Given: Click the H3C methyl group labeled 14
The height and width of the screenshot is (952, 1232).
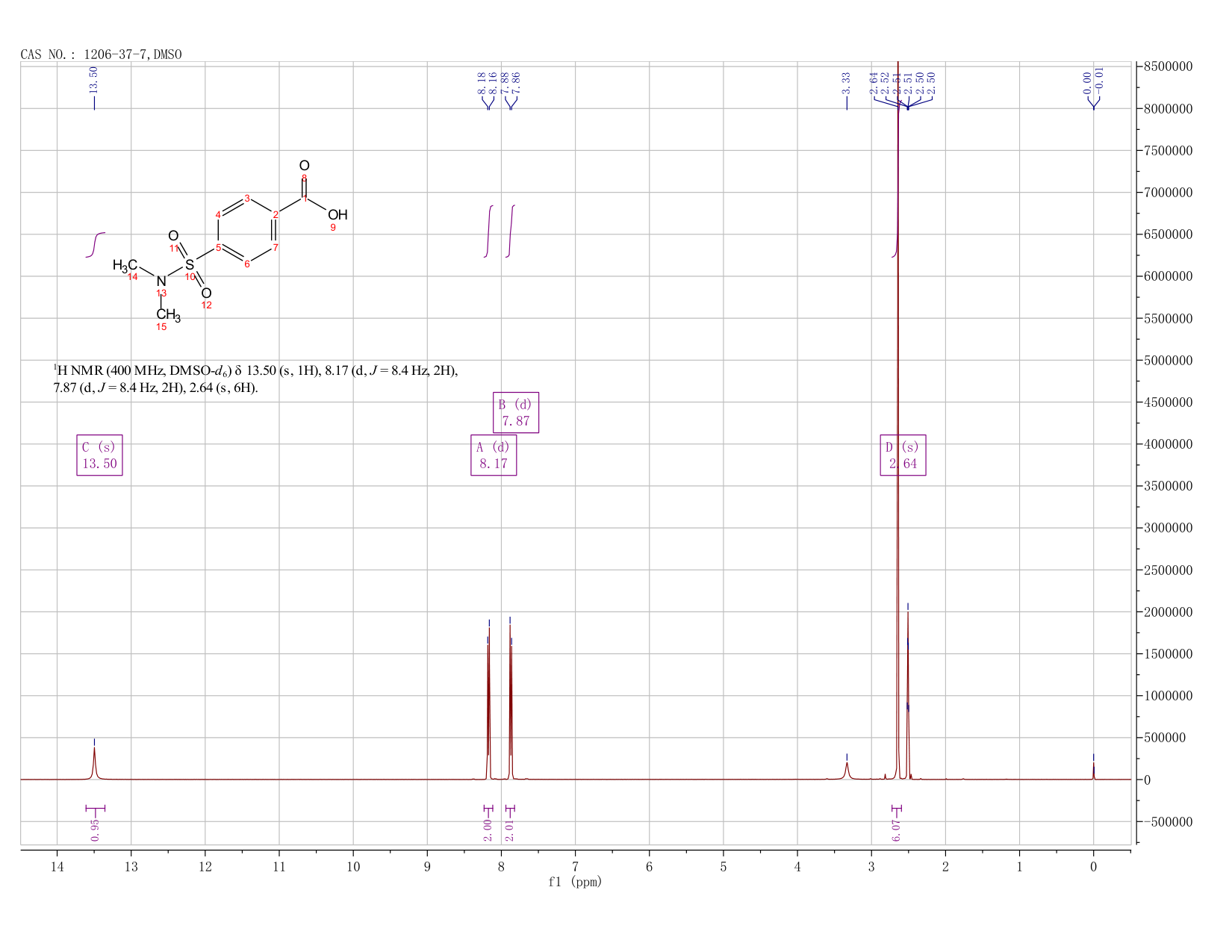Looking at the screenshot, I should [x=125, y=266].
